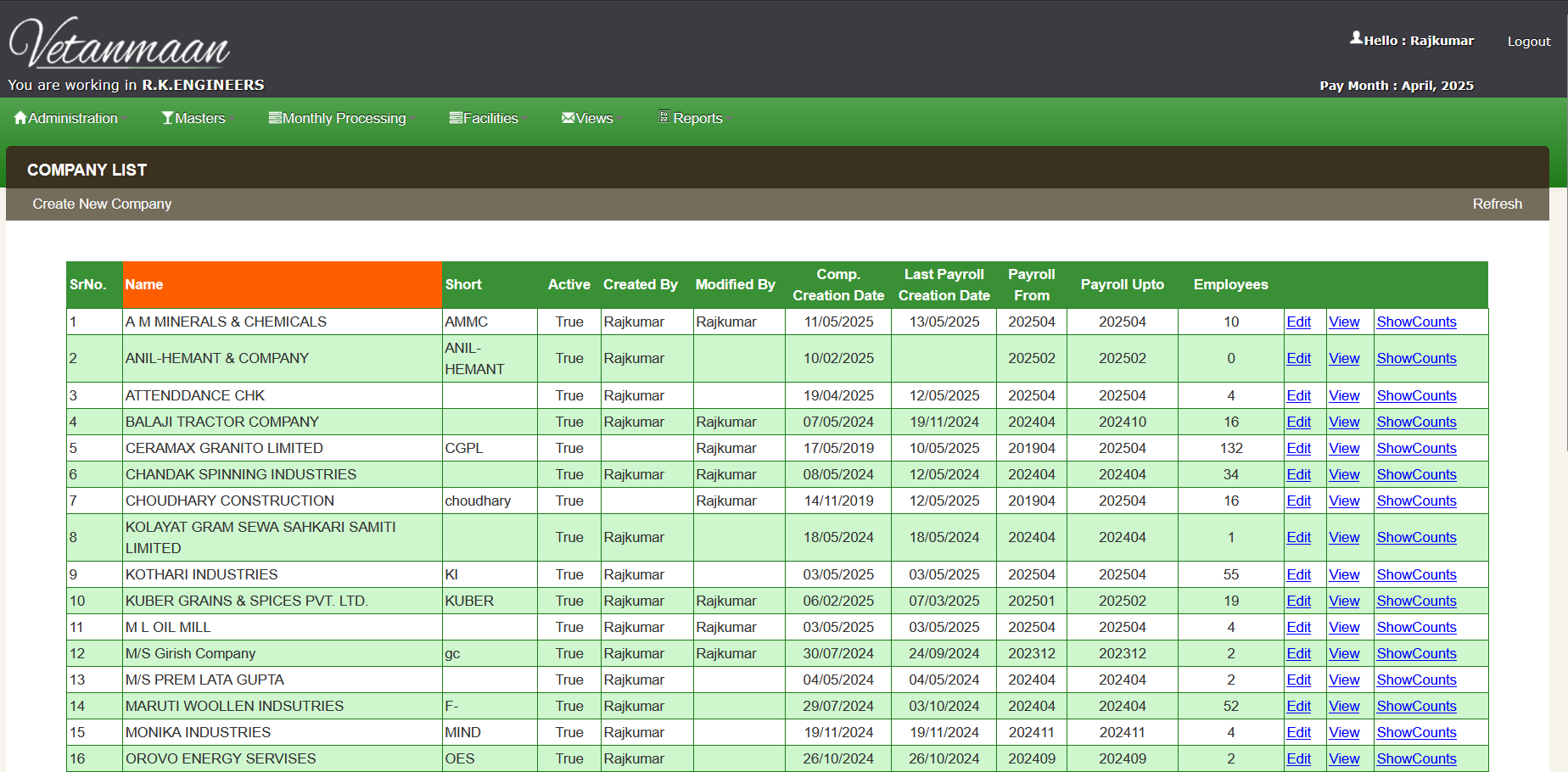1568x772 pixels.
Task: Click the Vetanmaan logo
Action: pyautogui.click(x=120, y=44)
